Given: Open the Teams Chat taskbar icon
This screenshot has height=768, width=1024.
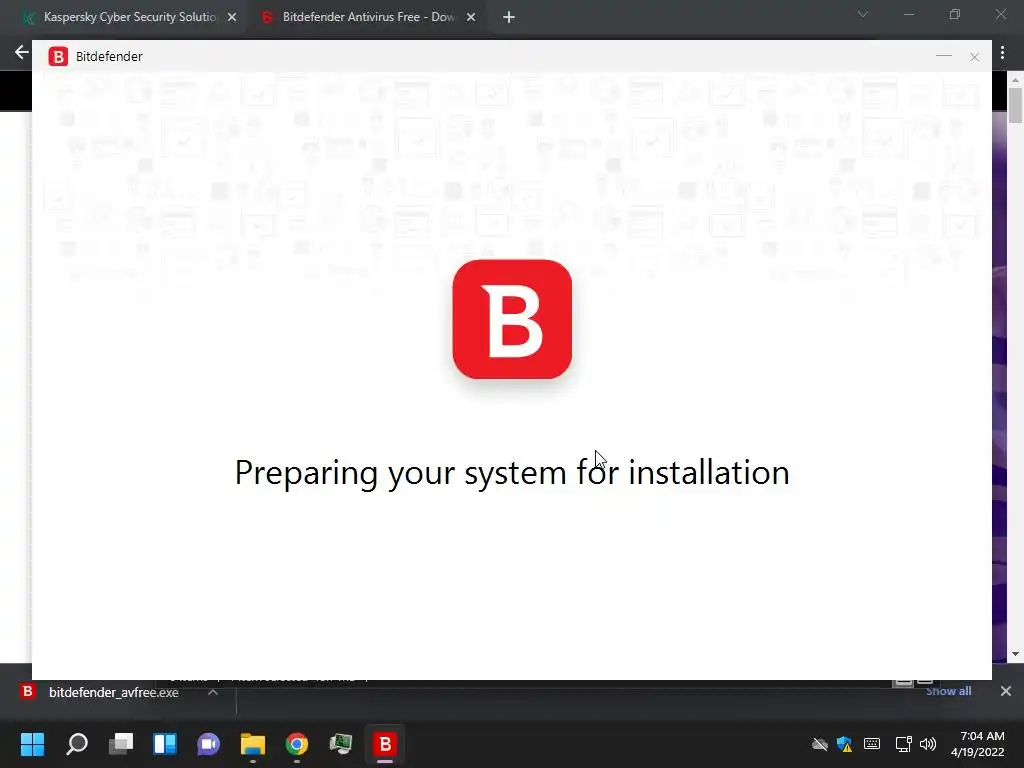Looking at the screenshot, I should pyautogui.click(x=208, y=744).
